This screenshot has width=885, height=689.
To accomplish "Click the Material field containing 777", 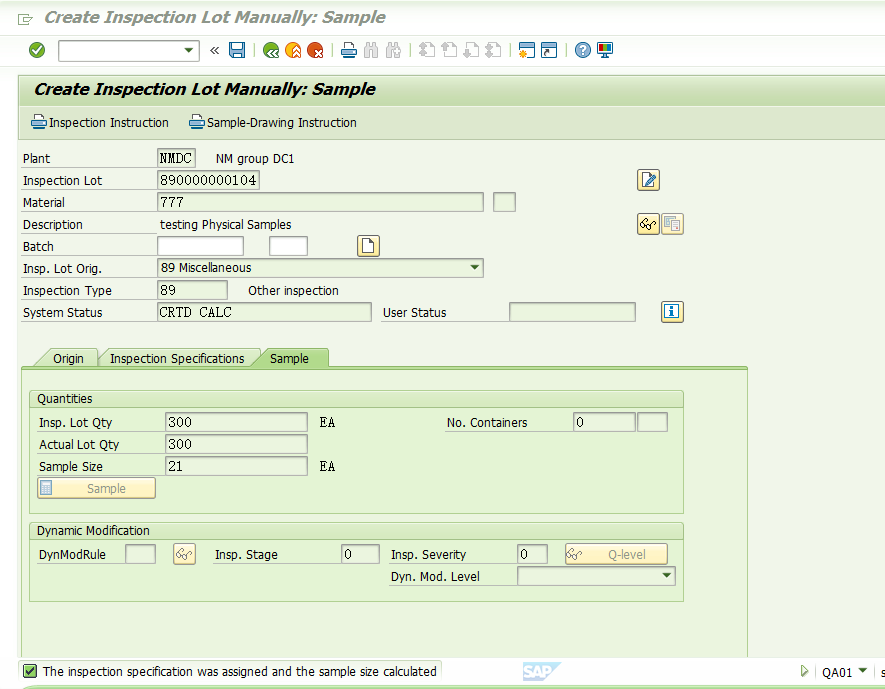I will point(320,202).
